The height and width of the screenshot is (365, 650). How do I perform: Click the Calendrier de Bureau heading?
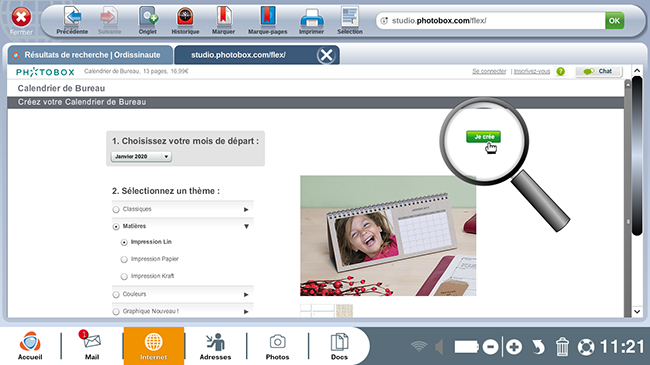[x=61, y=88]
